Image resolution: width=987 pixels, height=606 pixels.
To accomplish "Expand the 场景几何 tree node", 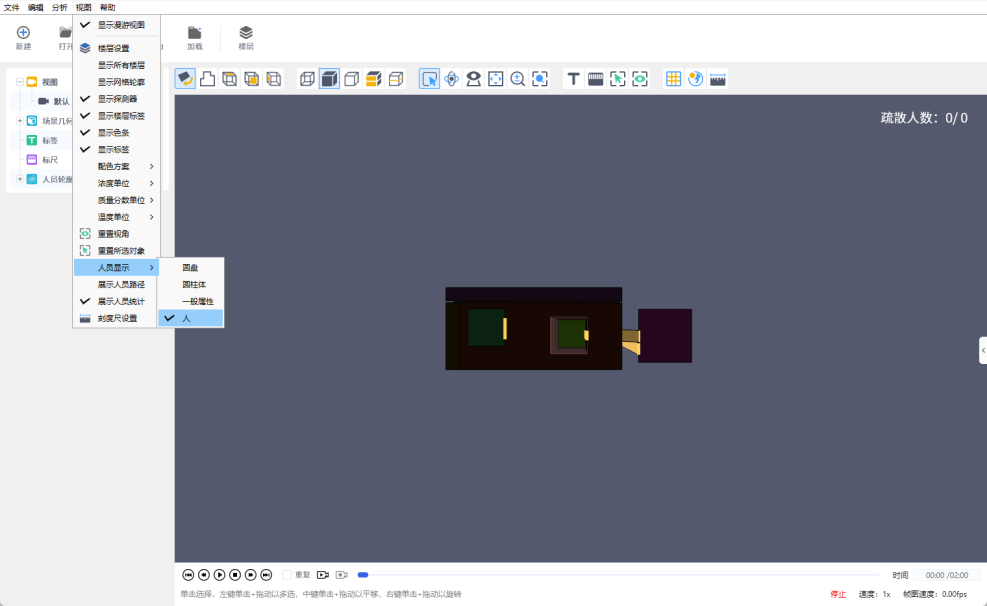I will click(20, 121).
